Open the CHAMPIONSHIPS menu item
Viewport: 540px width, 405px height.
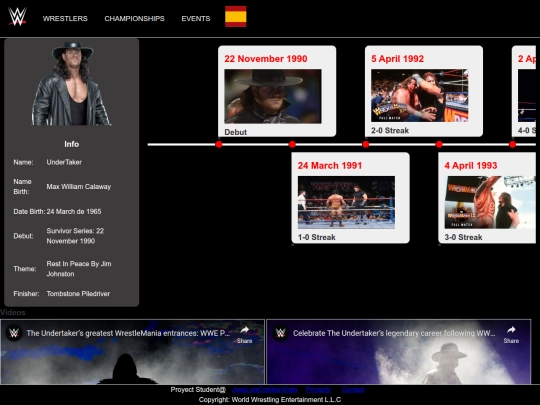point(134,19)
